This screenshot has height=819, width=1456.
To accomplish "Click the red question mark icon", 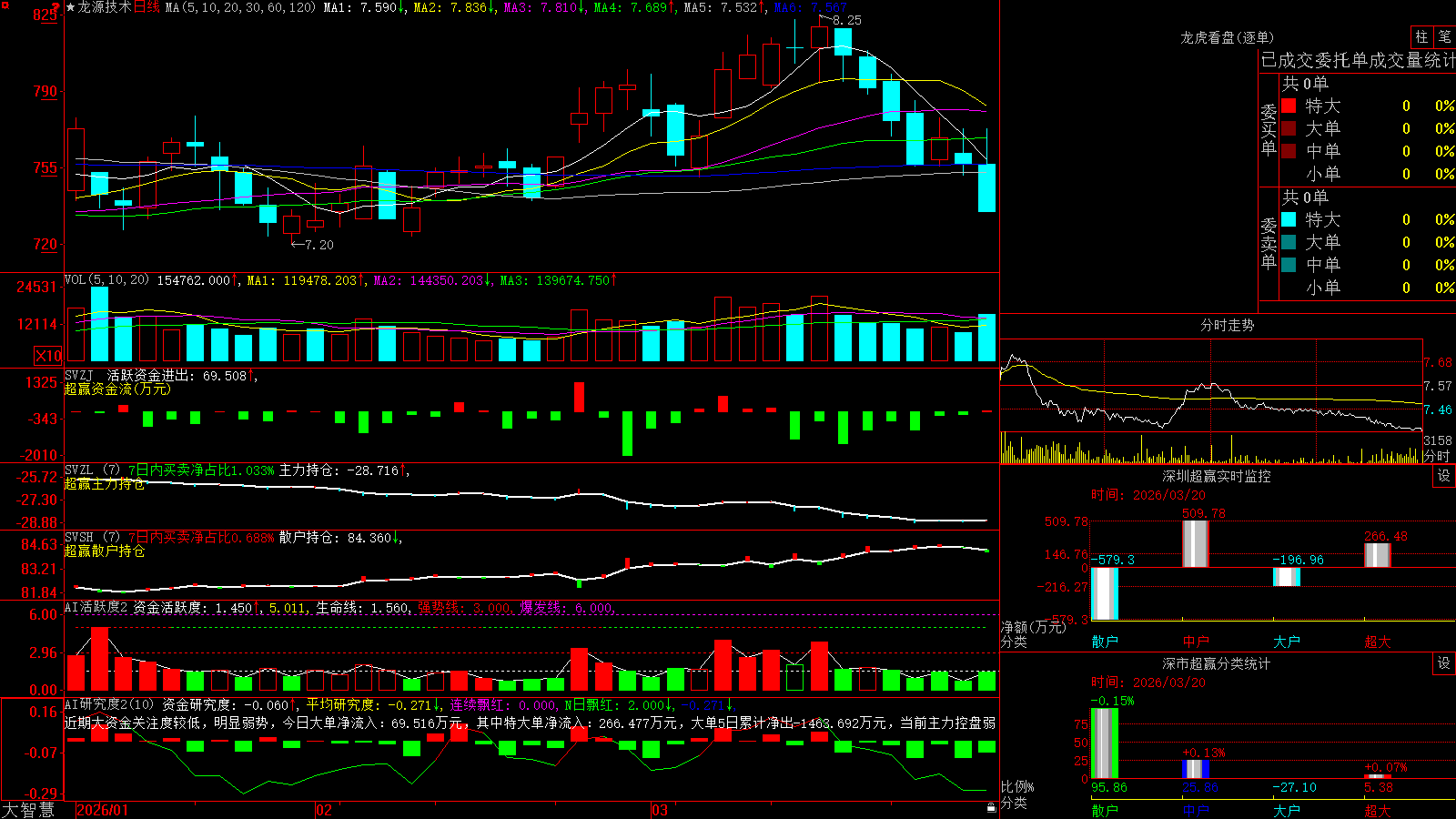I will [x=56, y=8].
